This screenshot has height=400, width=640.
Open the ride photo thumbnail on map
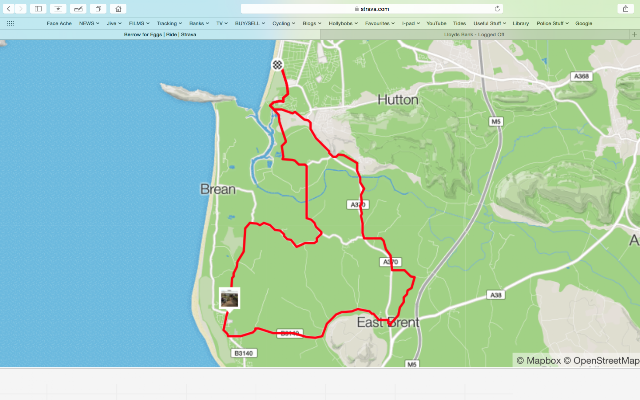[x=229, y=299]
